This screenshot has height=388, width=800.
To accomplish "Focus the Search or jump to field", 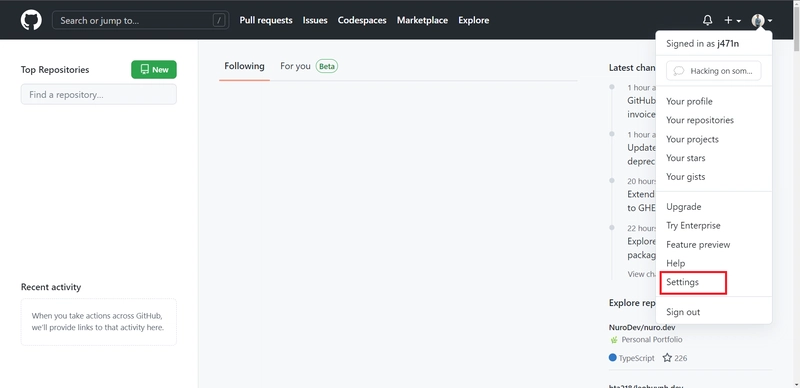I will pyautogui.click(x=140, y=20).
